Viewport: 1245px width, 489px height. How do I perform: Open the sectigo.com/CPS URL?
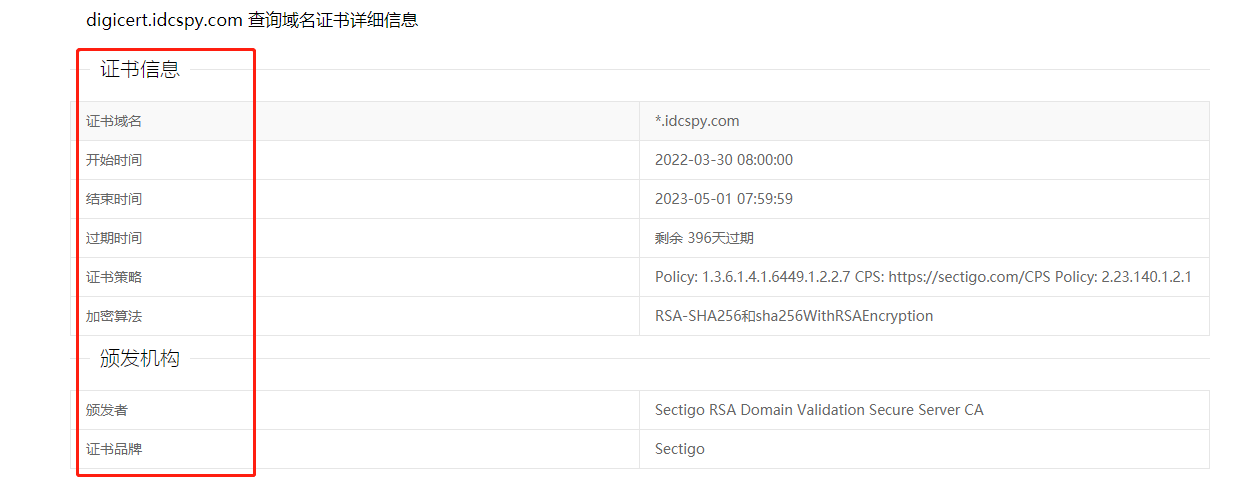(969, 277)
